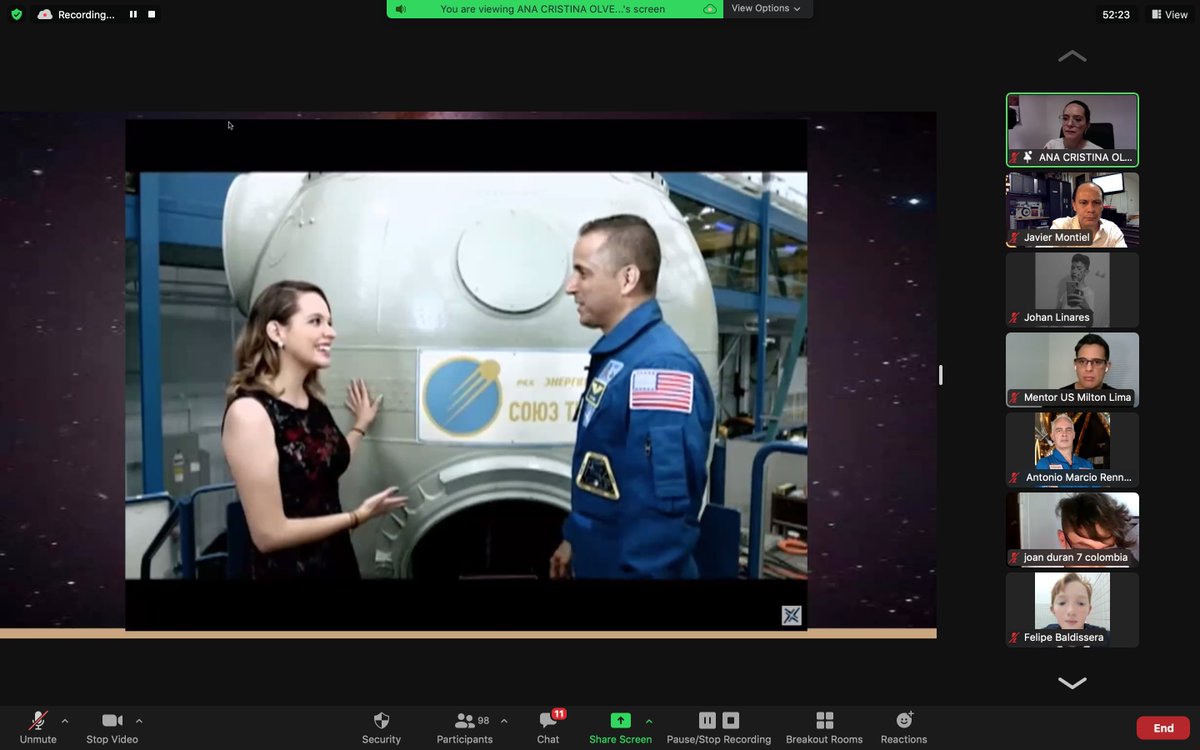Stop recording from the bottom toolbar
This screenshot has height=750, width=1200.
731,721
